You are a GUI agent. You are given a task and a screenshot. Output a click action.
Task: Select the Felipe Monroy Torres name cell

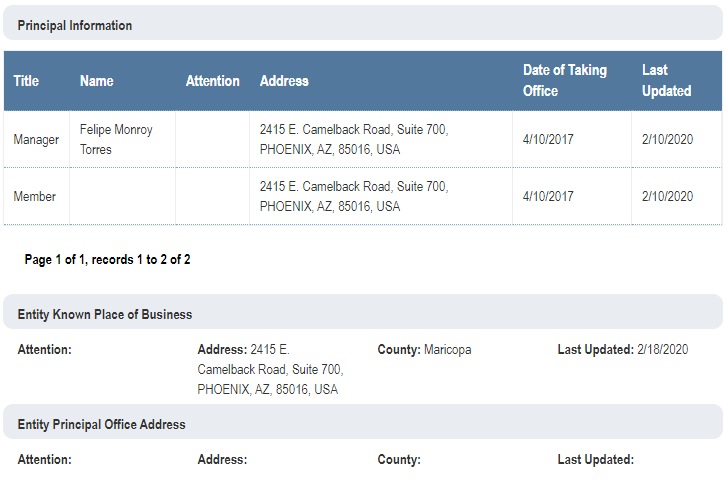tap(116, 140)
